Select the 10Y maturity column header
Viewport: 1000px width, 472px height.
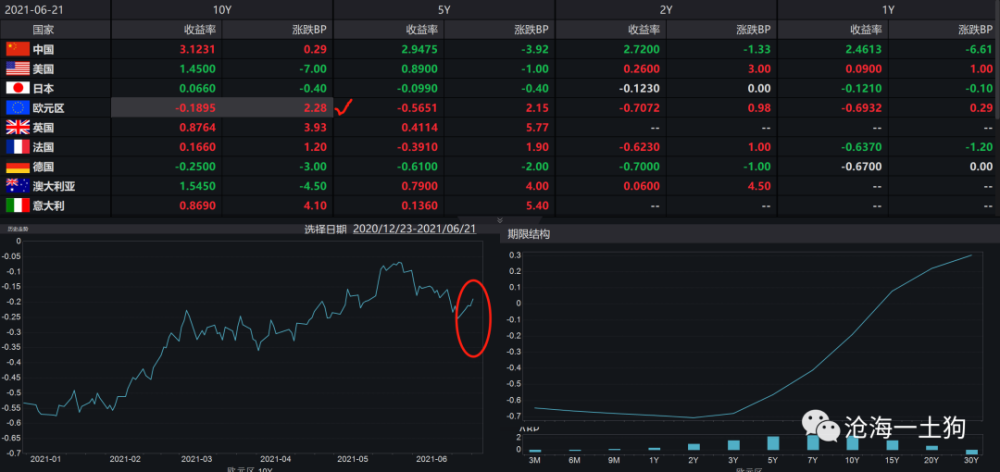coord(222,10)
